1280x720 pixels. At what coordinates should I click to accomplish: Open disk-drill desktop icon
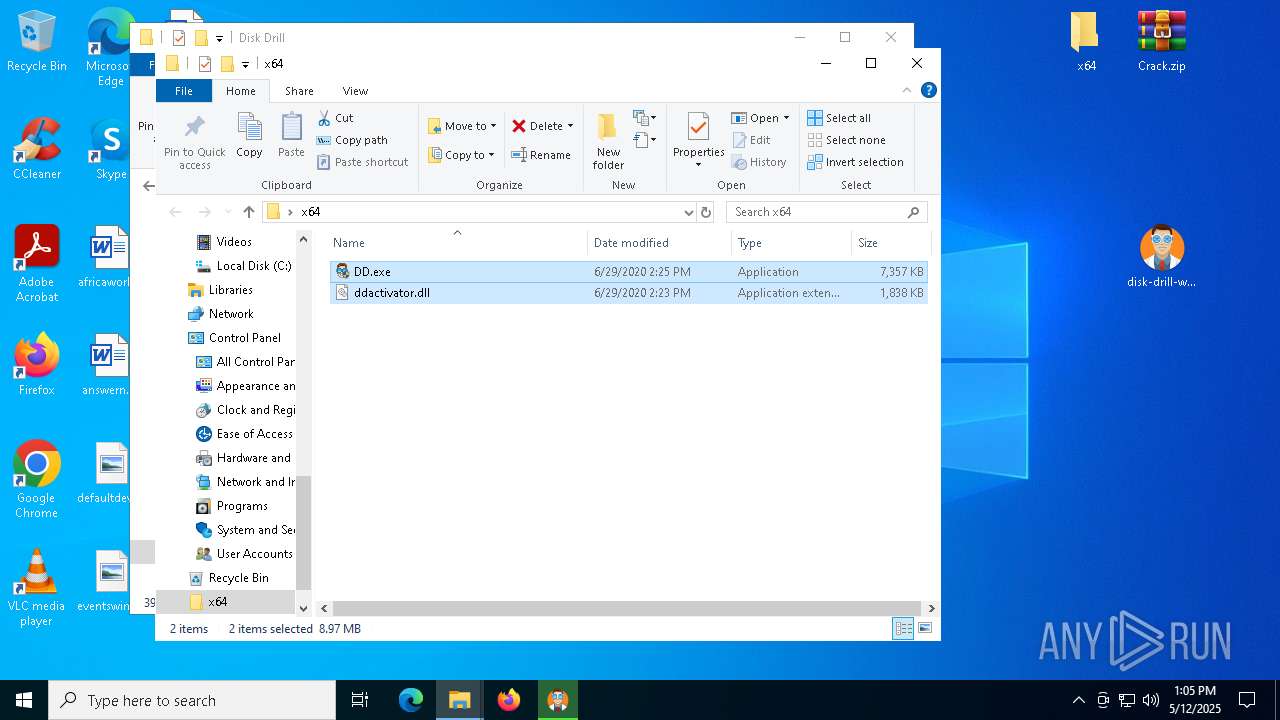[1161, 257]
